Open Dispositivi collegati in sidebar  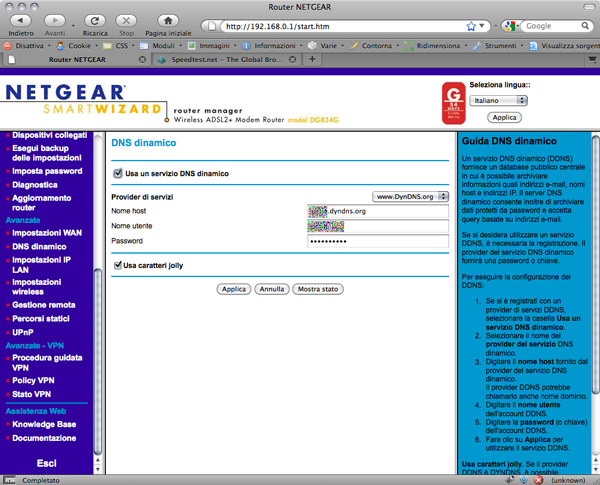pyautogui.click(x=49, y=135)
